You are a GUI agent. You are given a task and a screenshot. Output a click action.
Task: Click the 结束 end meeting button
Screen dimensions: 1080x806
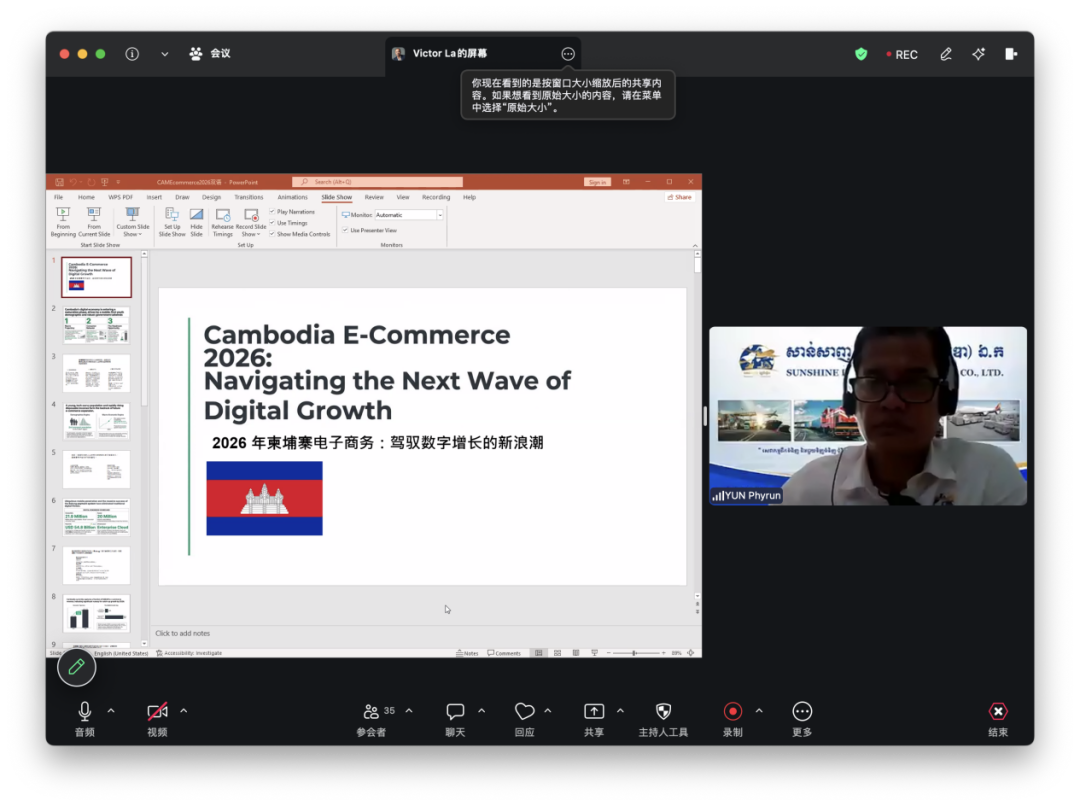(997, 711)
